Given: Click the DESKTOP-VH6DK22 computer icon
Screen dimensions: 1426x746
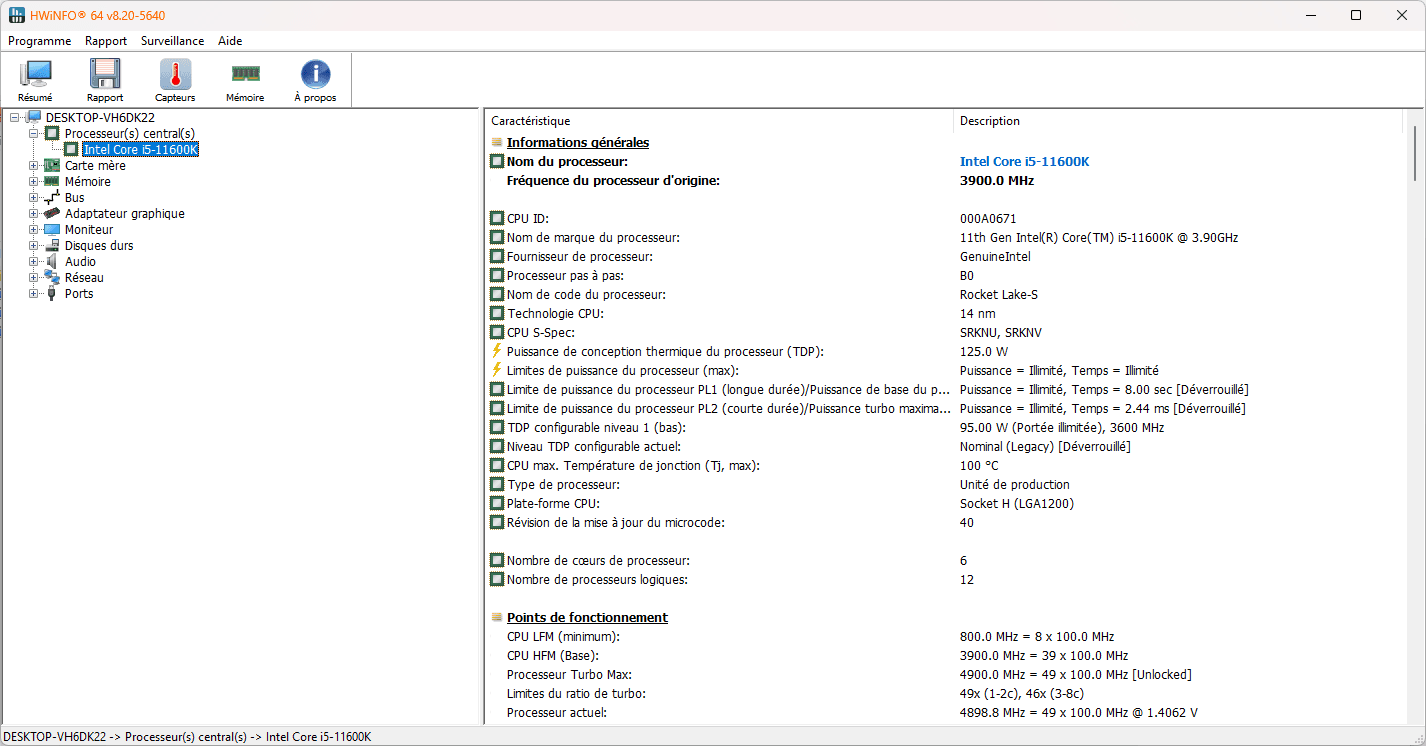Looking at the screenshot, I should [33, 118].
